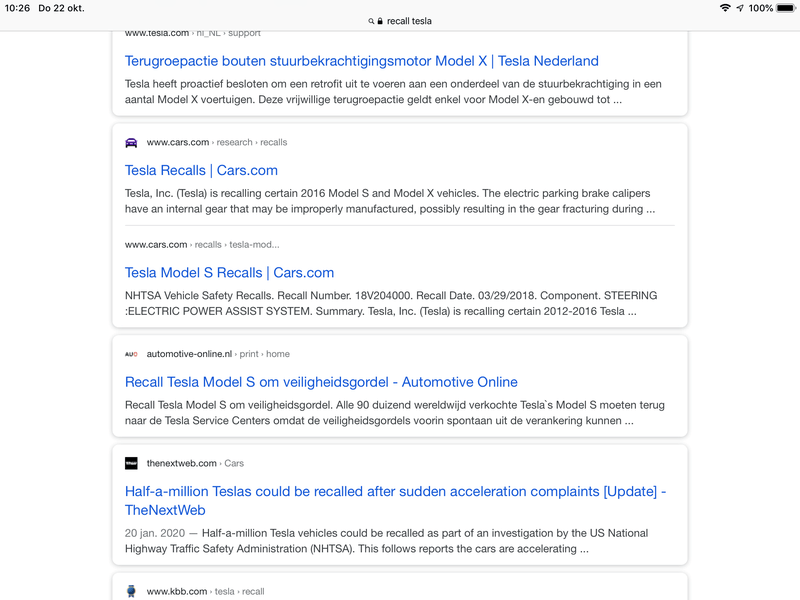Open Terugroepactie bouten stuurbekrachtigingsmotor Model X link
The image size is (800, 600).
(x=362, y=61)
